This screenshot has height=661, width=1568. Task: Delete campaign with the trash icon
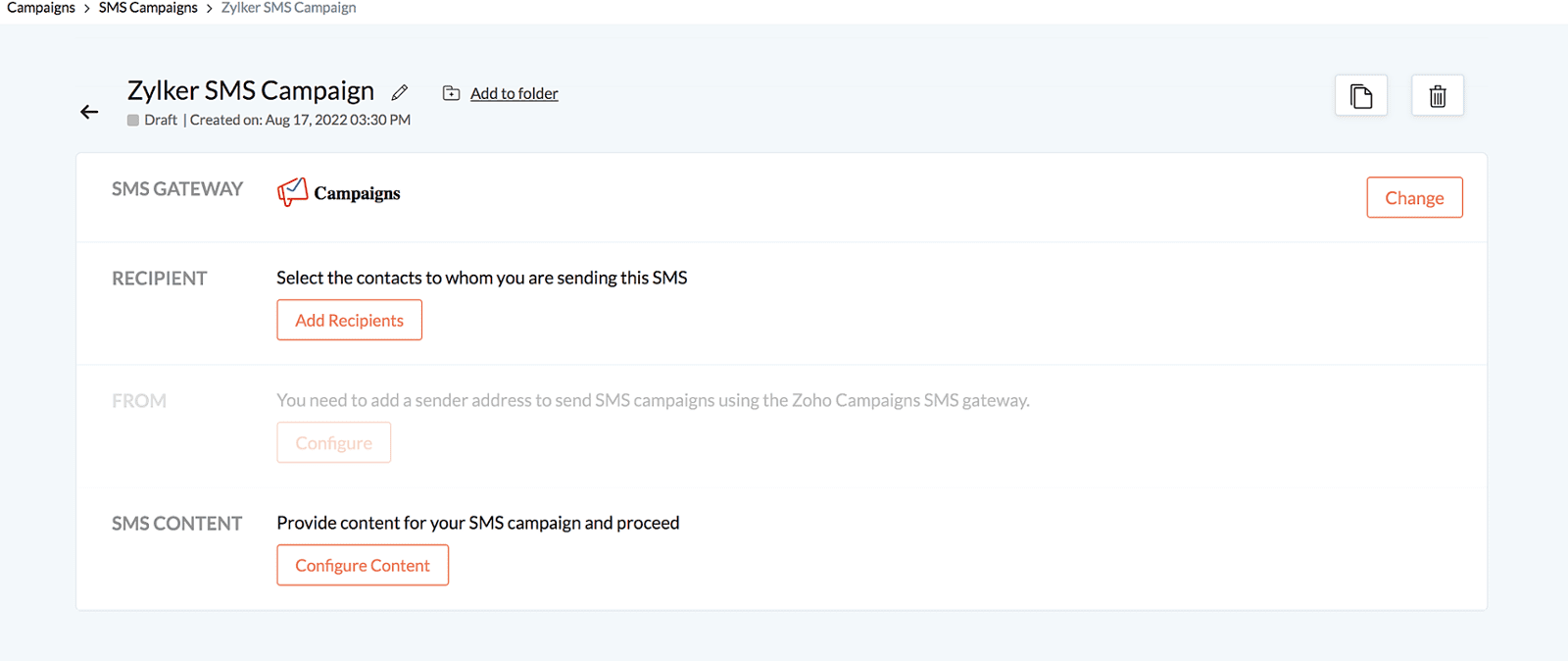[1438, 96]
